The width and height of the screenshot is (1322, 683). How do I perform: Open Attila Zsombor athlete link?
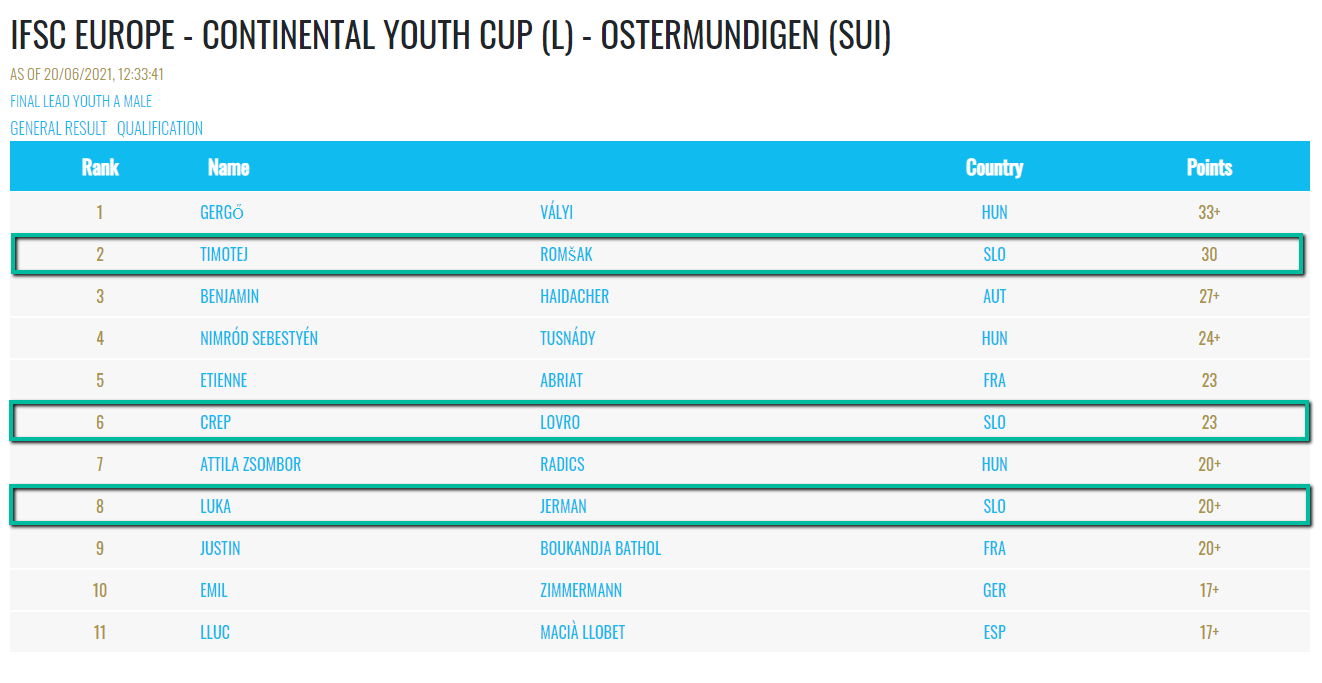point(250,464)
